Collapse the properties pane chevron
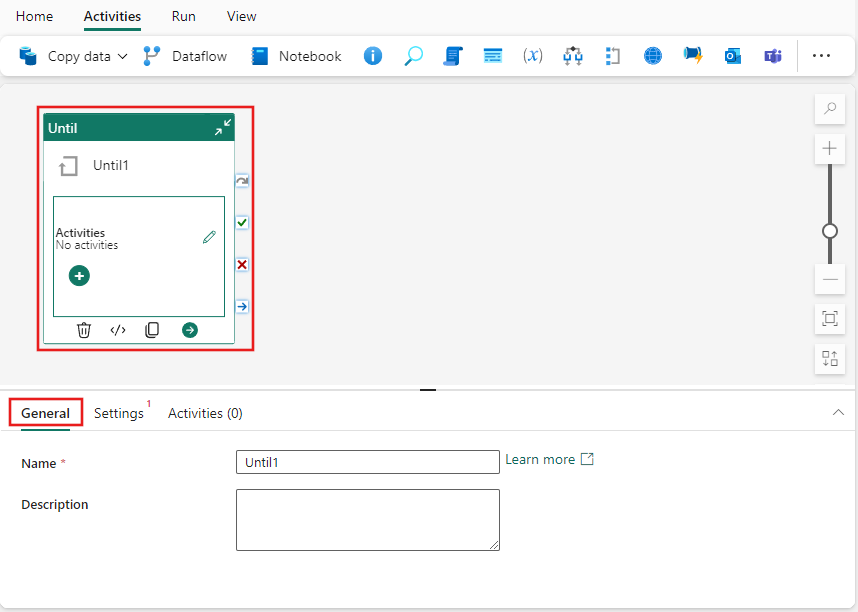Viewport: 858px width, 612px height. 838,412
